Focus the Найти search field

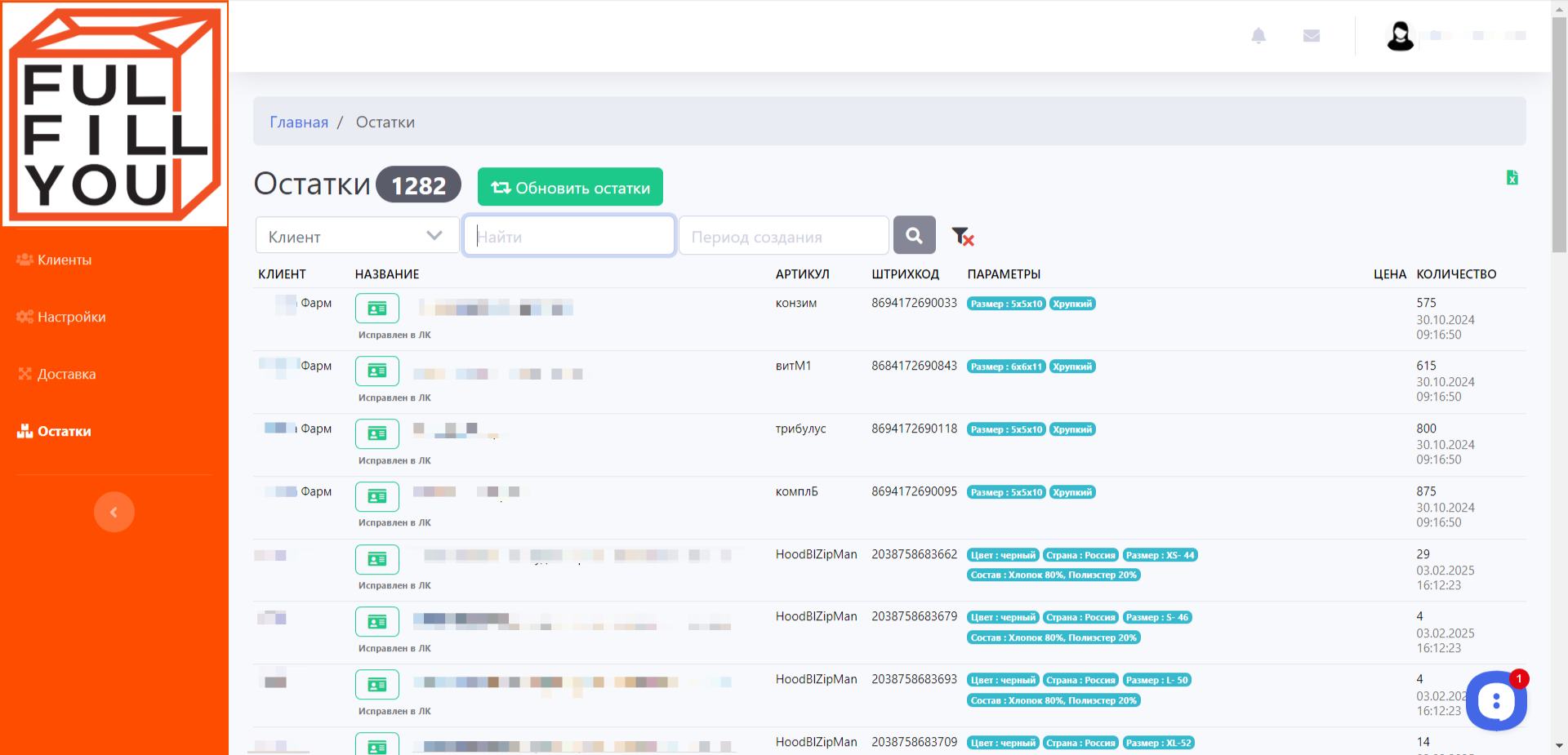pos(569,237)
